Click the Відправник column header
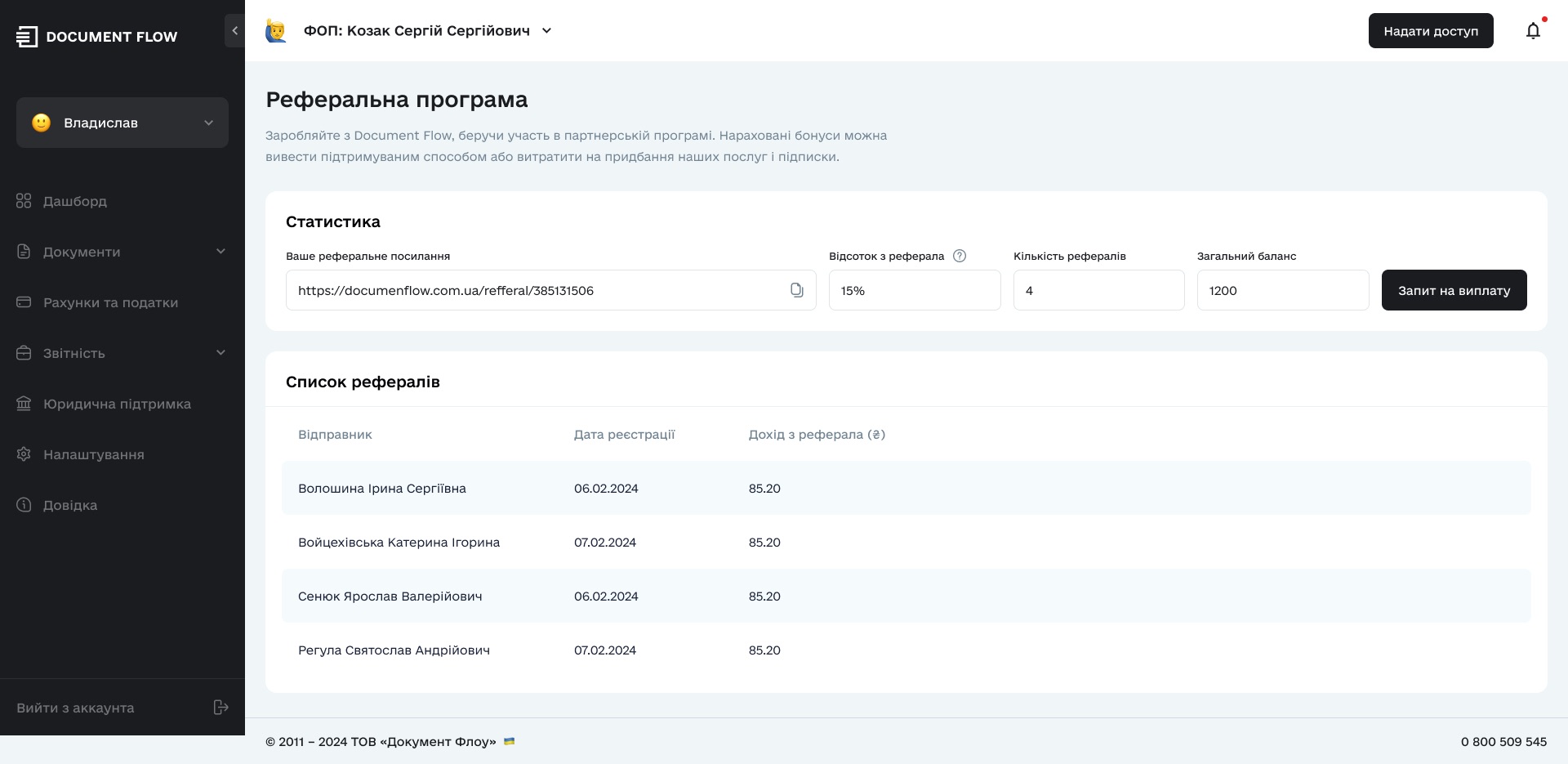Image resolution: width=1568 pixels, height=764 pixels. pos(335,435)
